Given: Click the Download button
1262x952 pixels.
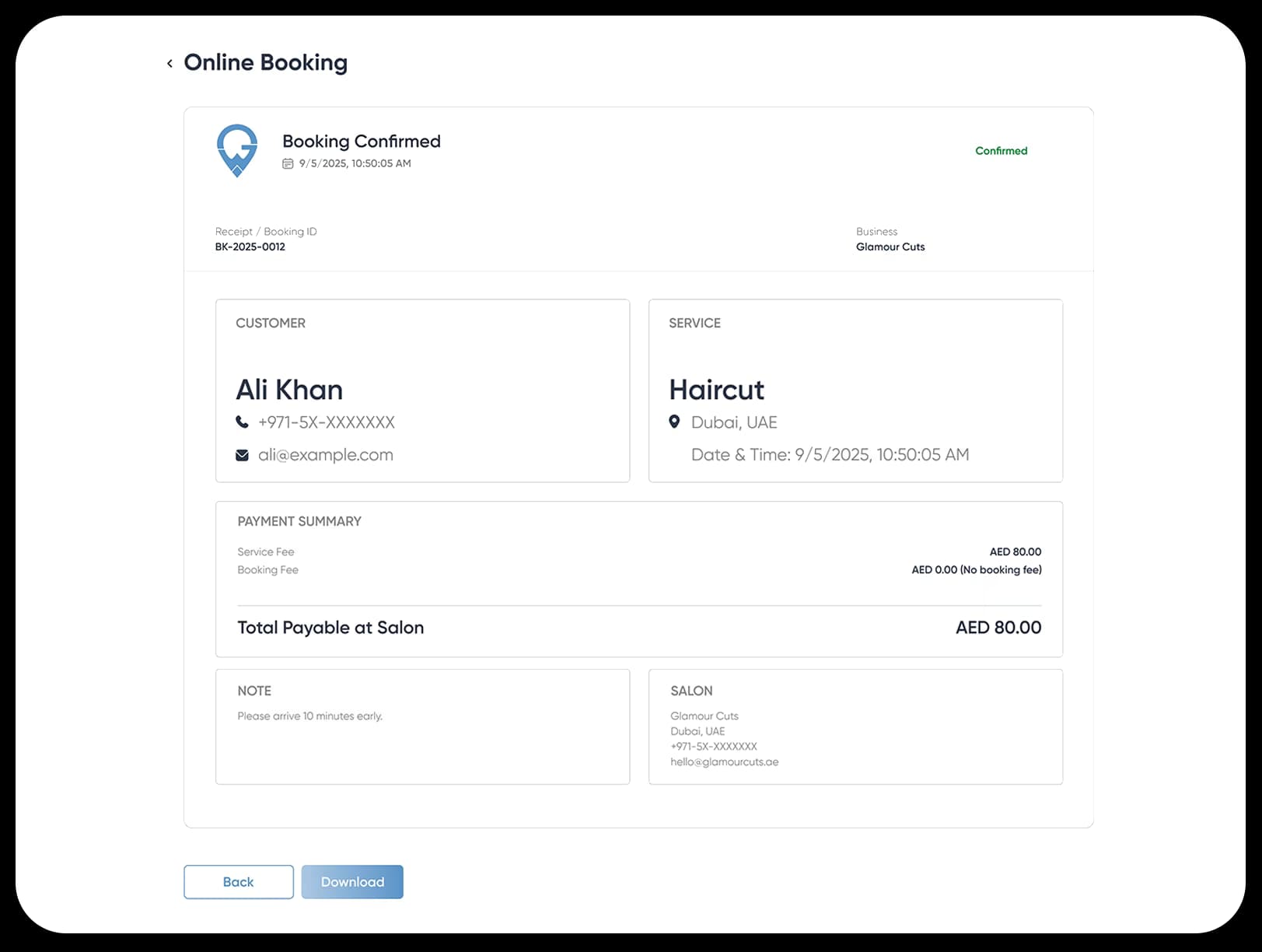Looking at the screenshot, I should 351,881.
